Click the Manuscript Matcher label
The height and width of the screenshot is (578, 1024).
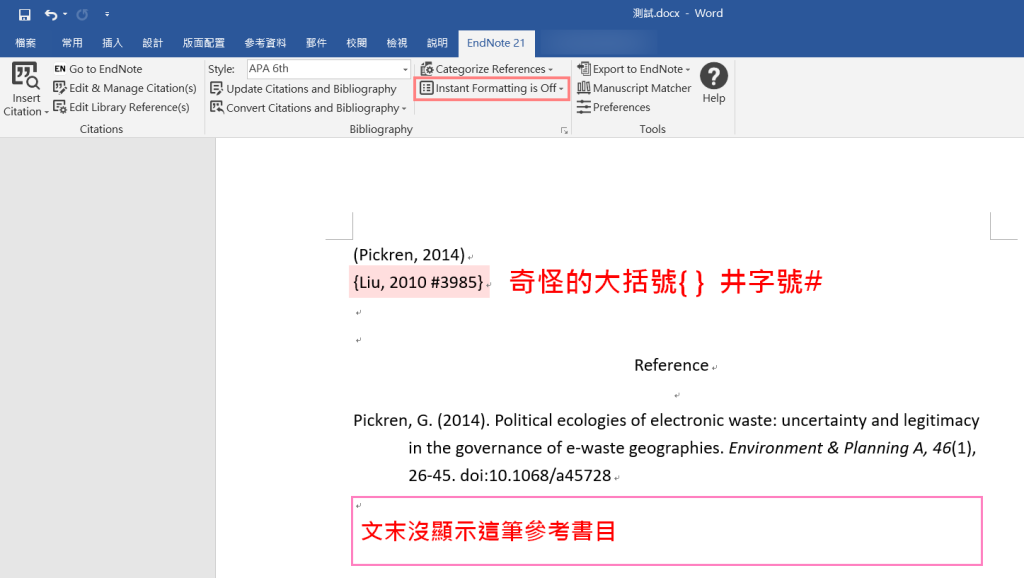[642, 88]
